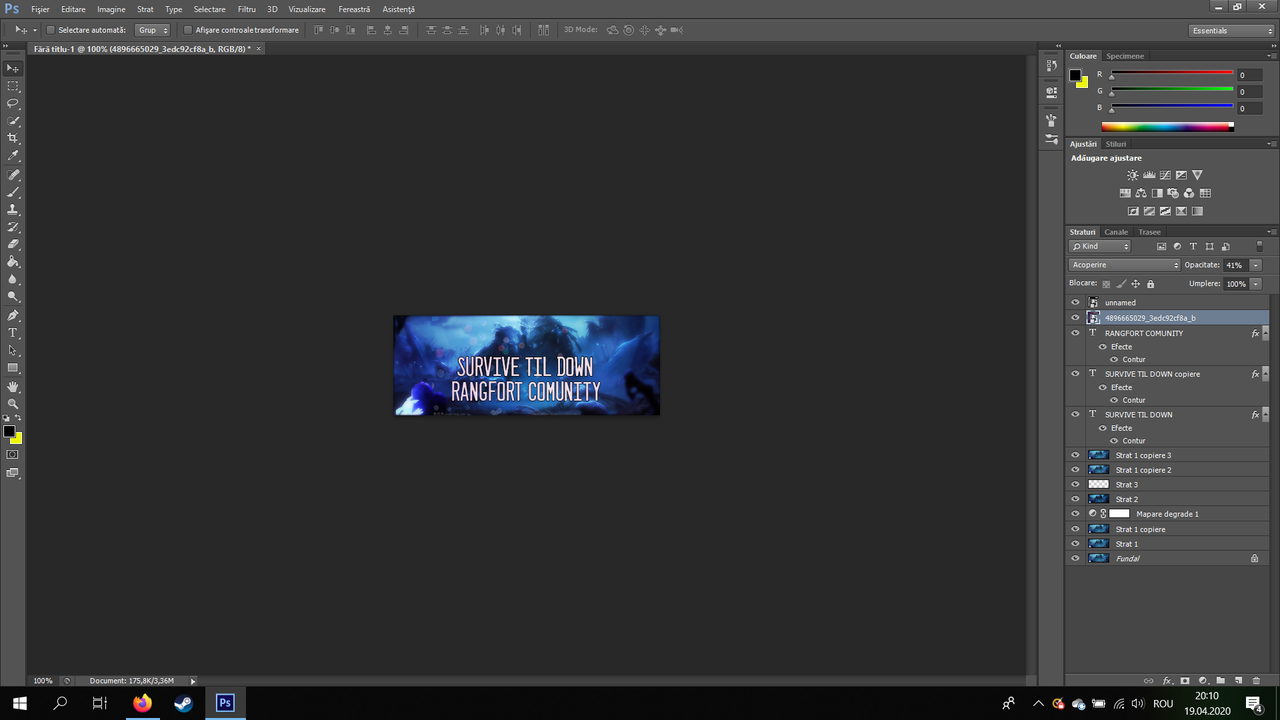1280x720 pixels.
Task: Add a Brightness/Contrast adjustment
Action: pyautogui.click(x=1133, y=175)
